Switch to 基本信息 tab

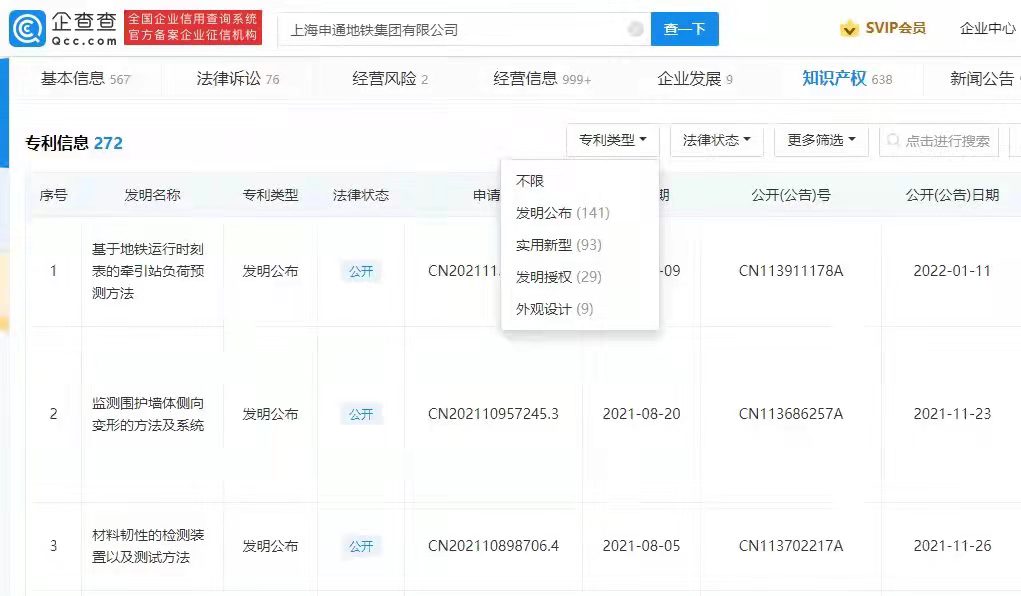point(85,79)
